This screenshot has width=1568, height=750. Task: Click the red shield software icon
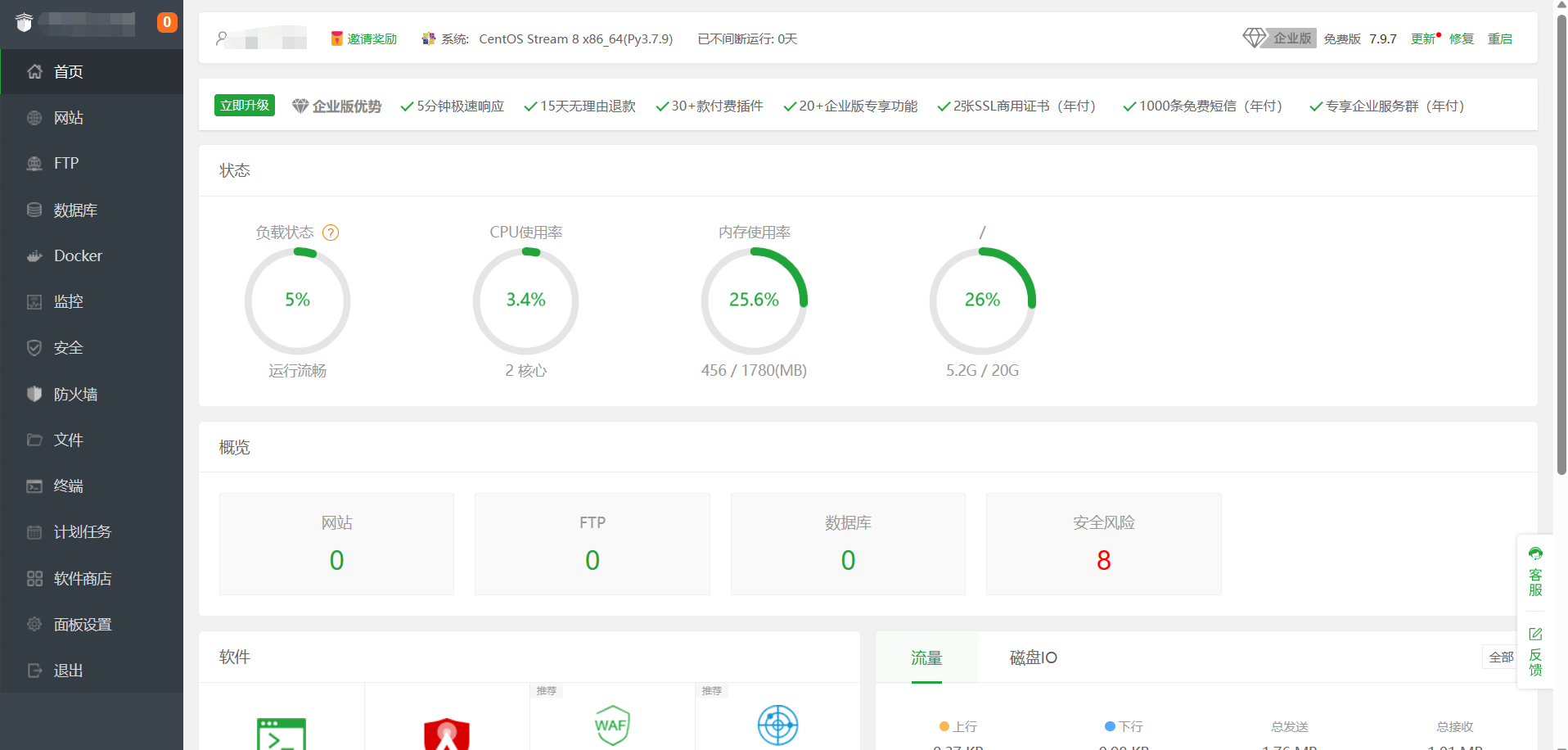click(x=447, y=733)
